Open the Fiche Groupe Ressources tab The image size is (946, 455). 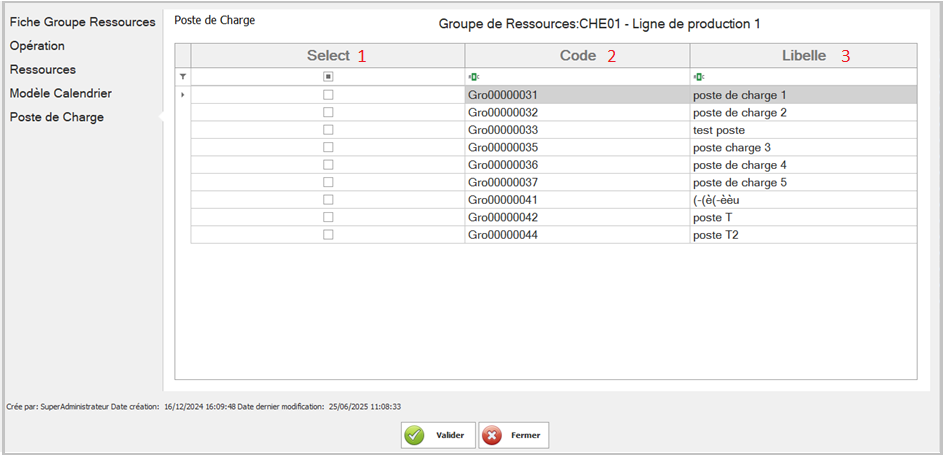82,22
